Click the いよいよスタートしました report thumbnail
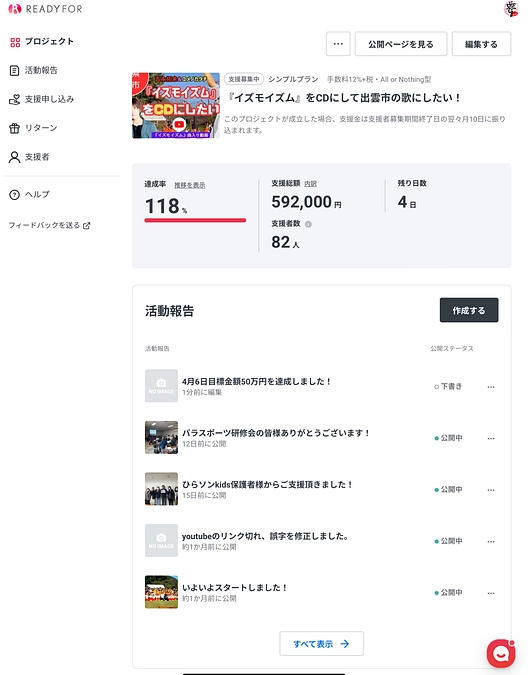This screenshot has height=675, width=528. (161, 592)
